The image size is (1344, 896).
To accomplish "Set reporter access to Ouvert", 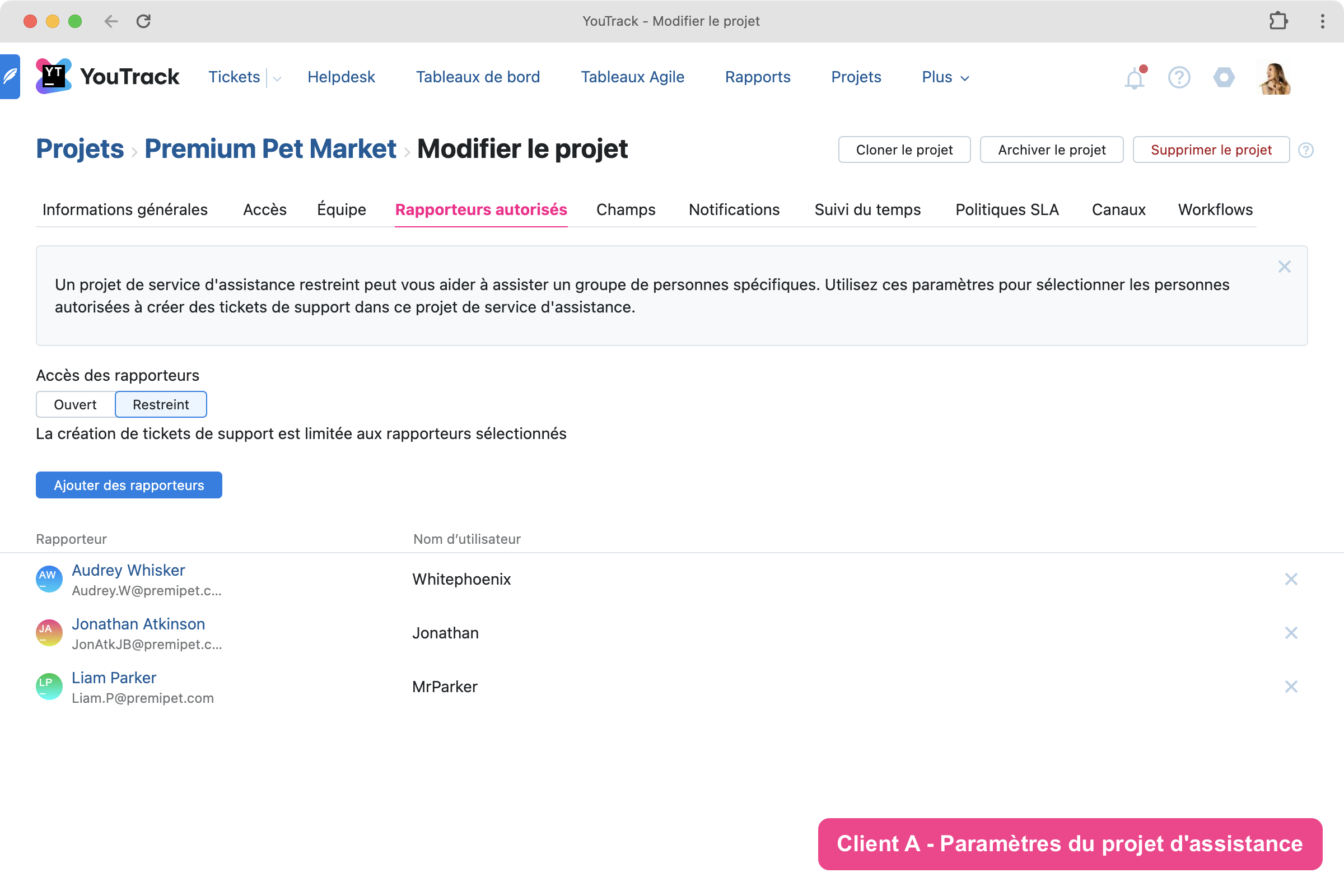I will (x=76, y=404).
